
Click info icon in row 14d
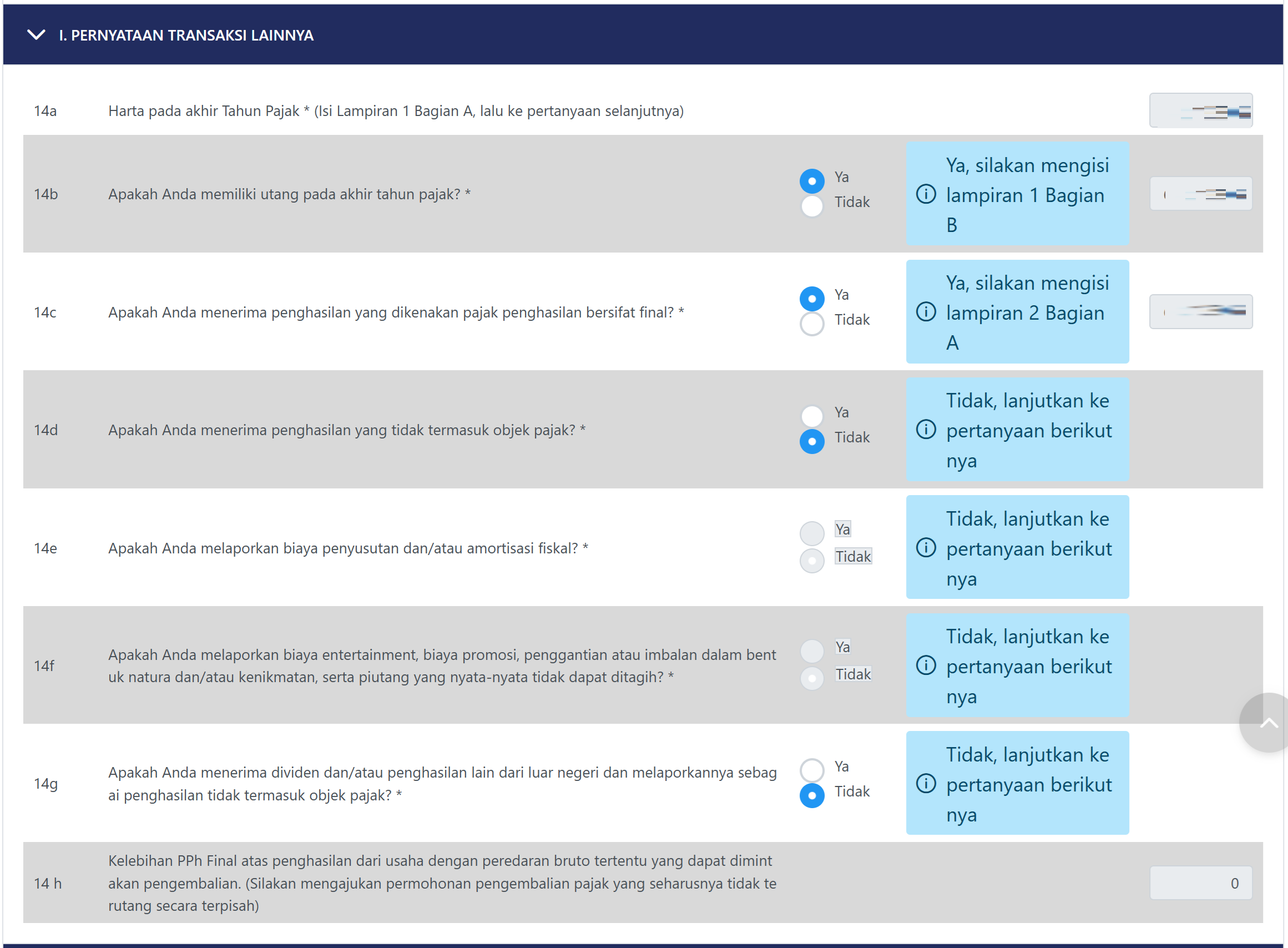point(926,429)
